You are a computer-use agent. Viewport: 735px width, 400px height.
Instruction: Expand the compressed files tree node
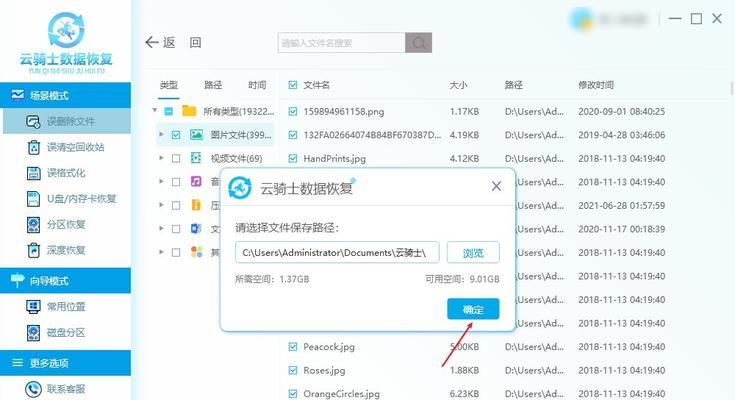(x=161, y=205)
